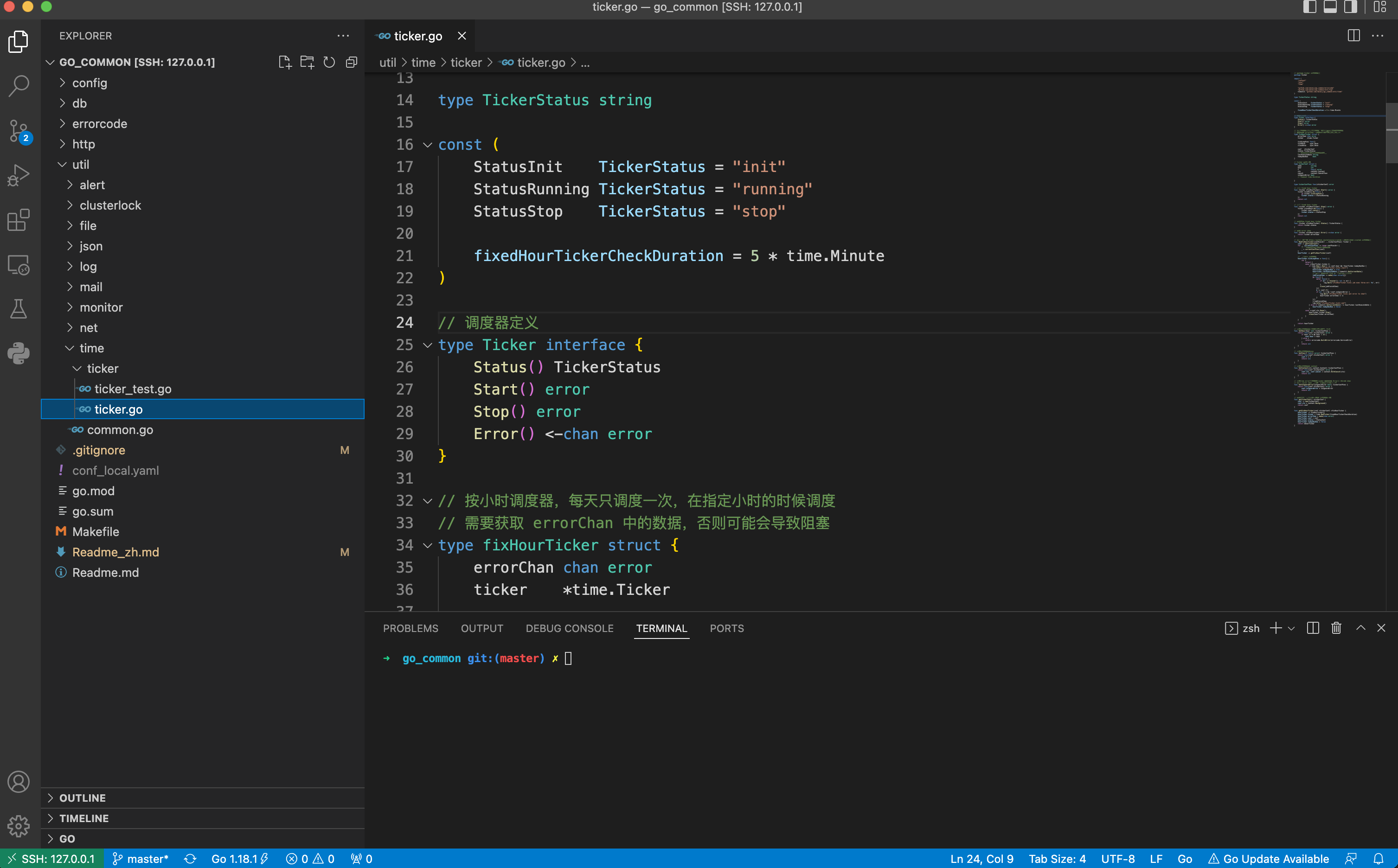Expand the OUTLINE section
This screenshot has width=1398, height=868.
point(203,798)
